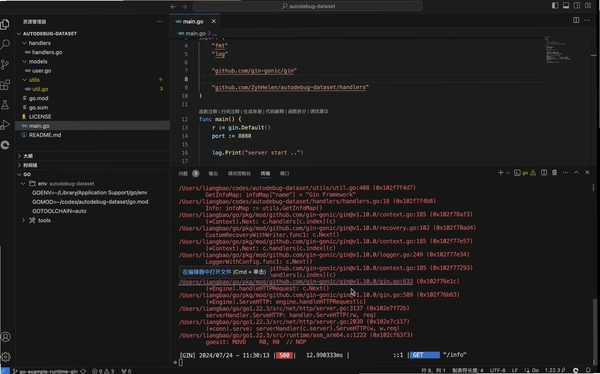Open util.go in the explorer
Viewport: 600px width, 374px height.
(92, 89)
